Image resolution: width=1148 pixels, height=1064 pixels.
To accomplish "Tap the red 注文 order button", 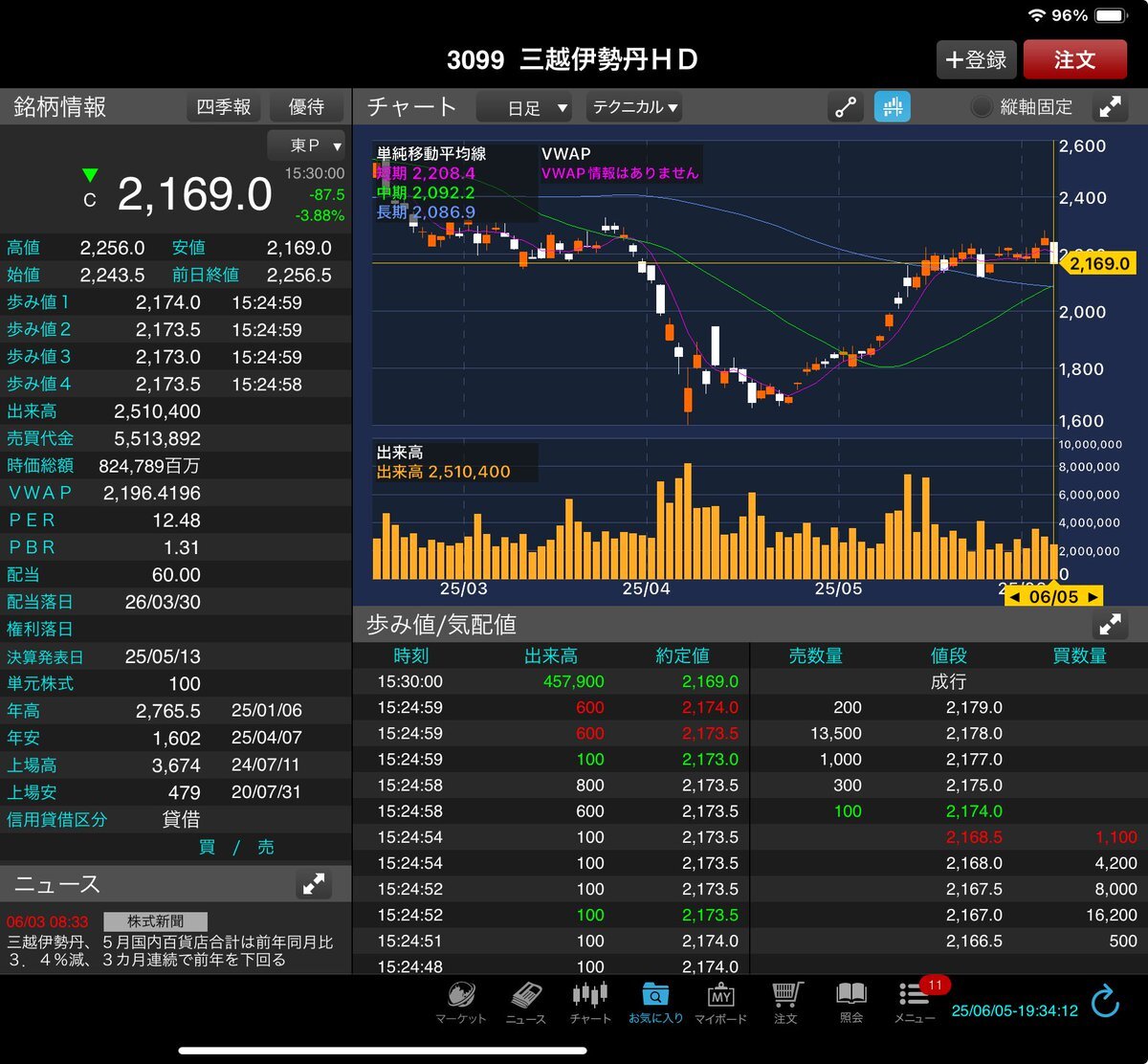I will coord(1075,59).
